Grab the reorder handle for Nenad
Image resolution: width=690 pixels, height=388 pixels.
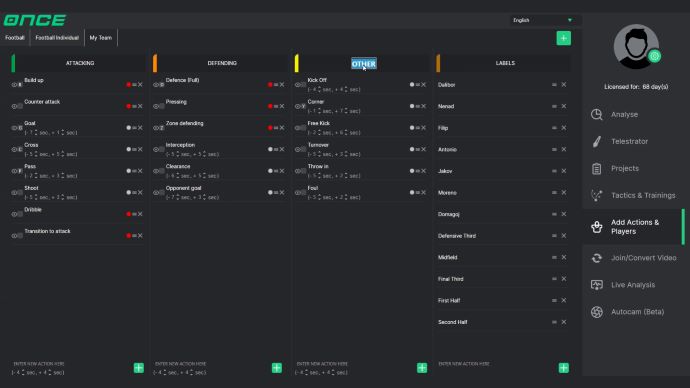point(554,106)
